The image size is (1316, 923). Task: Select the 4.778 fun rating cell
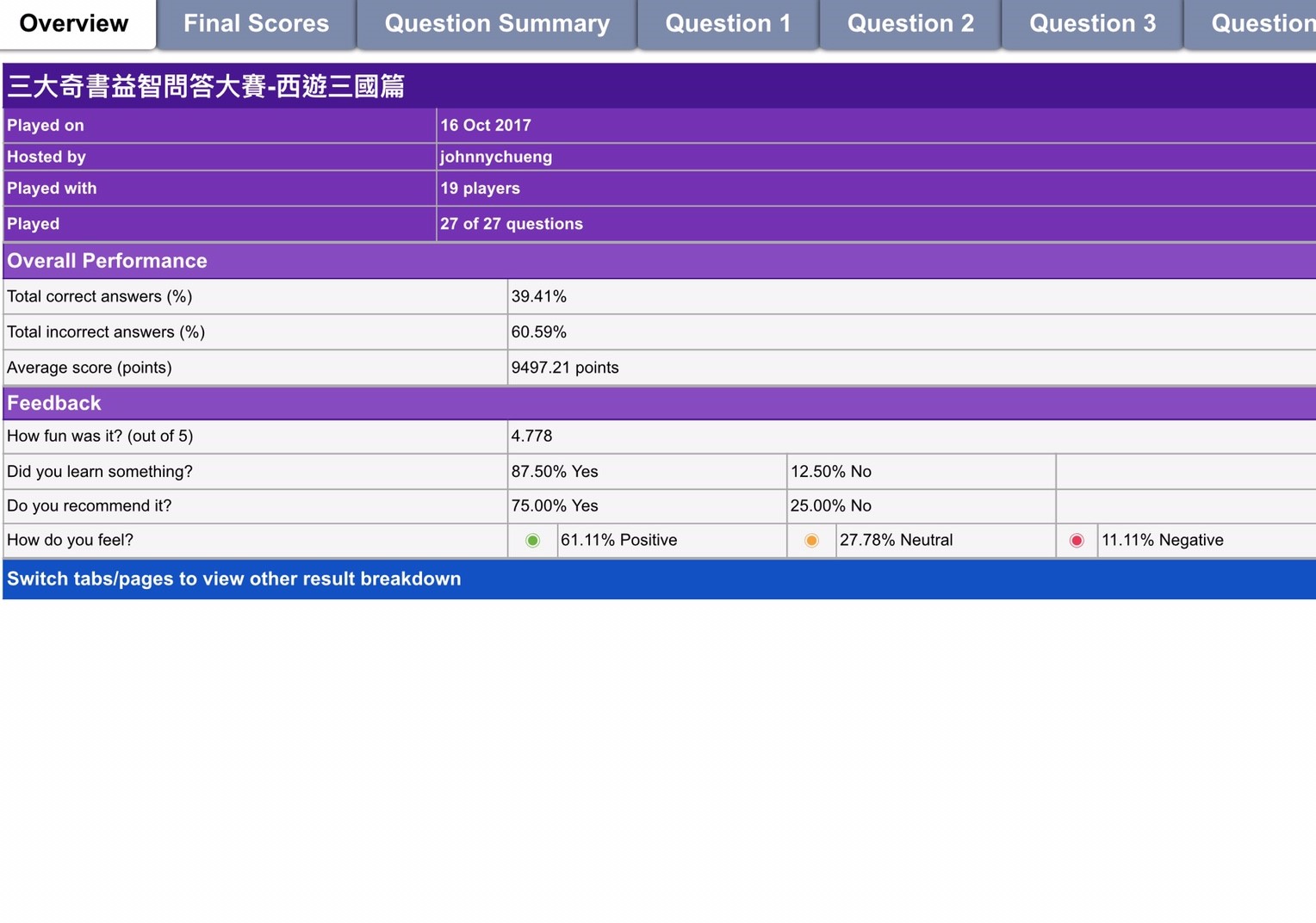(x=532, y=437)
